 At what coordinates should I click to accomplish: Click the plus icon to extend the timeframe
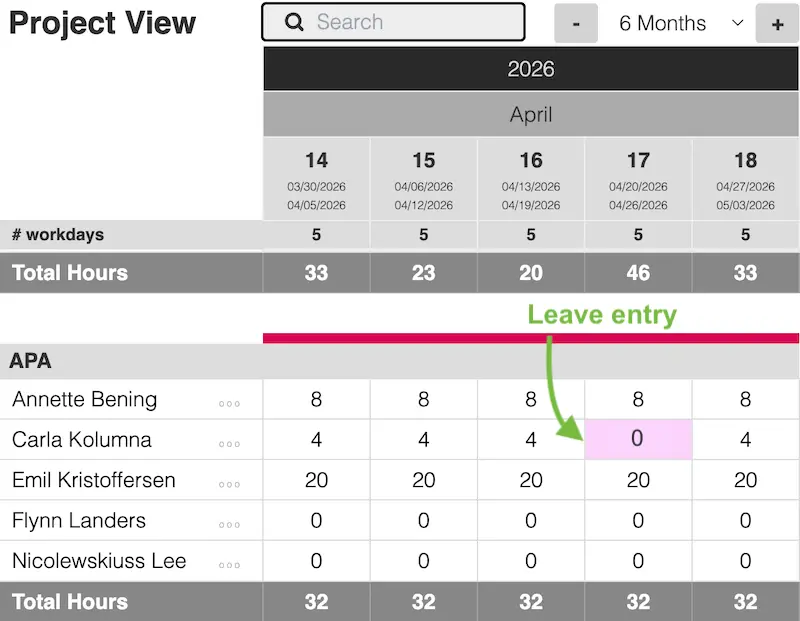click(777, 23)
